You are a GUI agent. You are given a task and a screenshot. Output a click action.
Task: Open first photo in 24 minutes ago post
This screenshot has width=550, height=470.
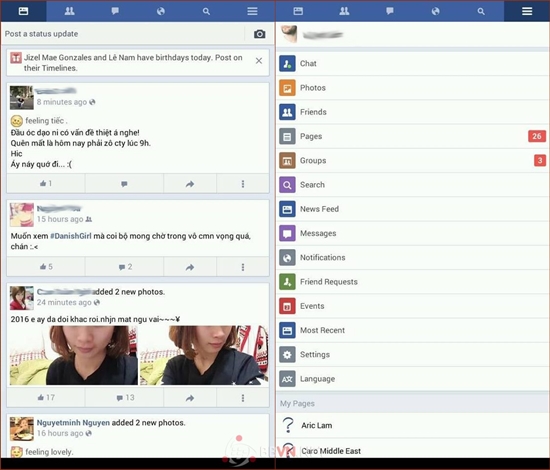[x=74, y=355]
